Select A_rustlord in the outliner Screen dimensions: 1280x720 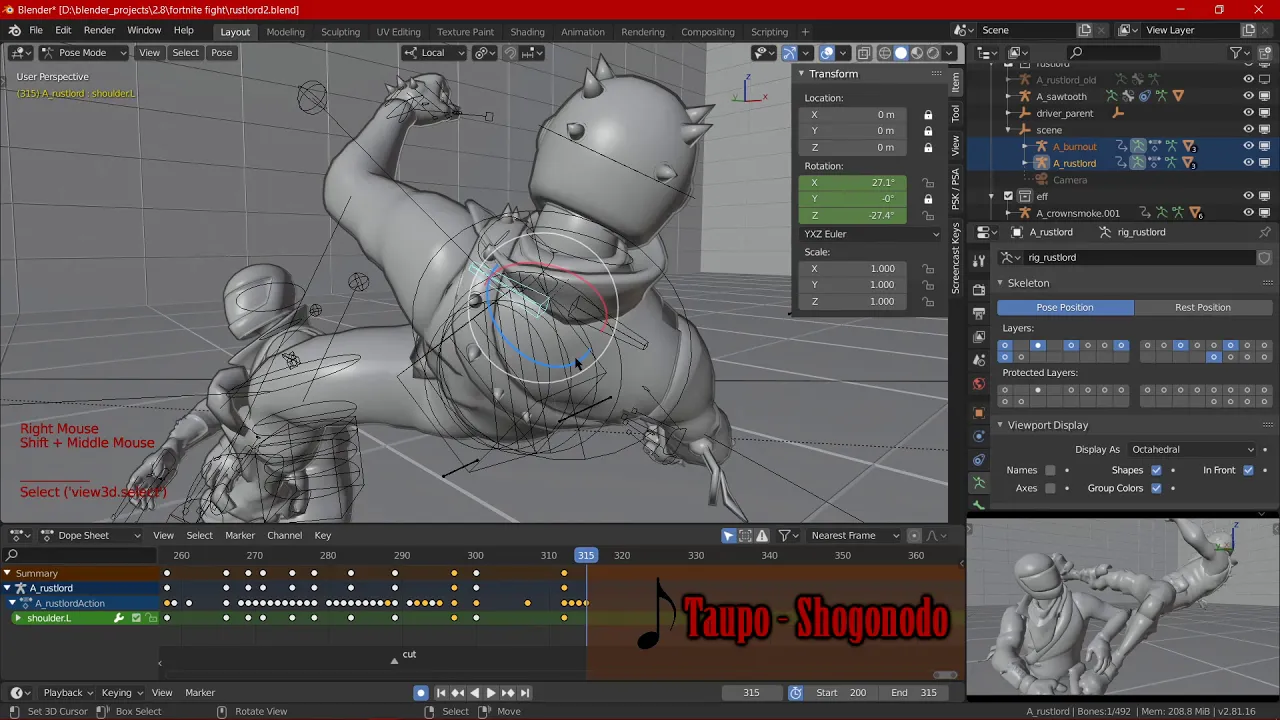[x=1074, y=163]
